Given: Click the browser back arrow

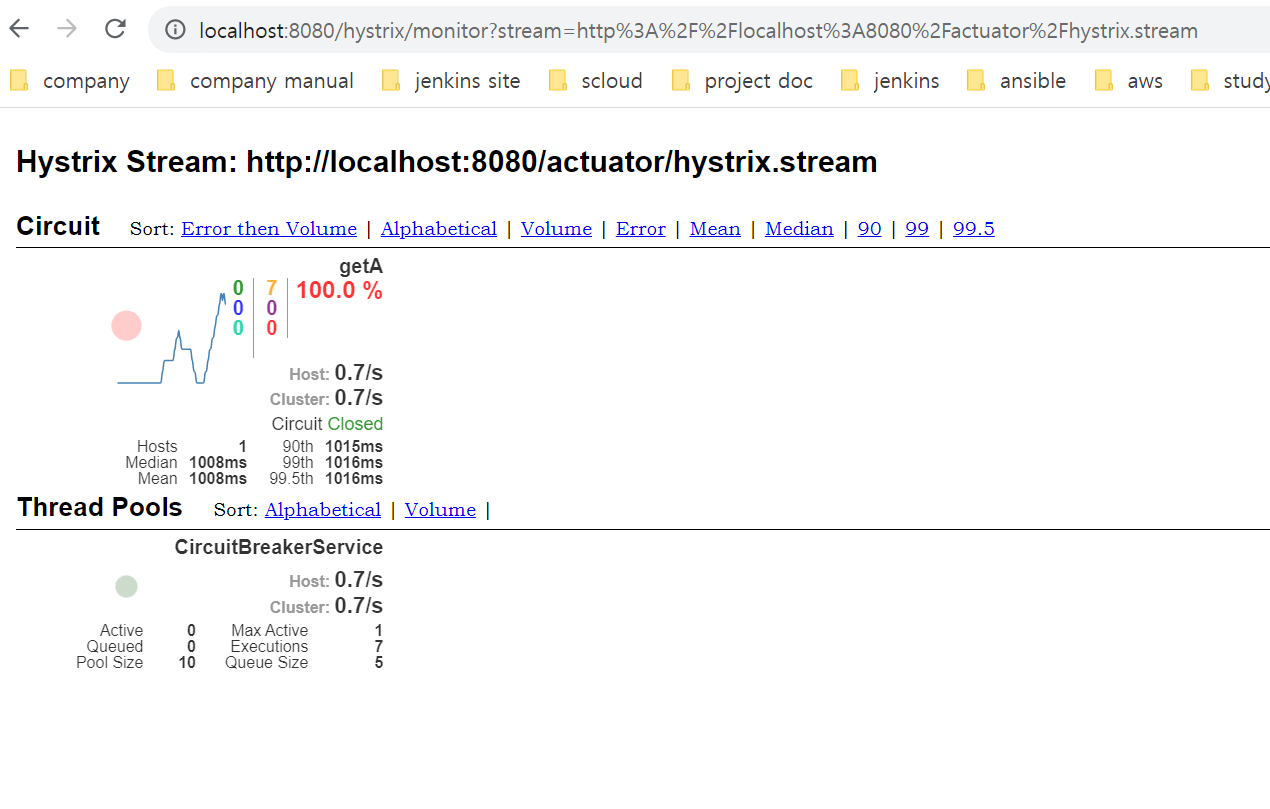Looking at the screenshot, I should pos(19,29).
